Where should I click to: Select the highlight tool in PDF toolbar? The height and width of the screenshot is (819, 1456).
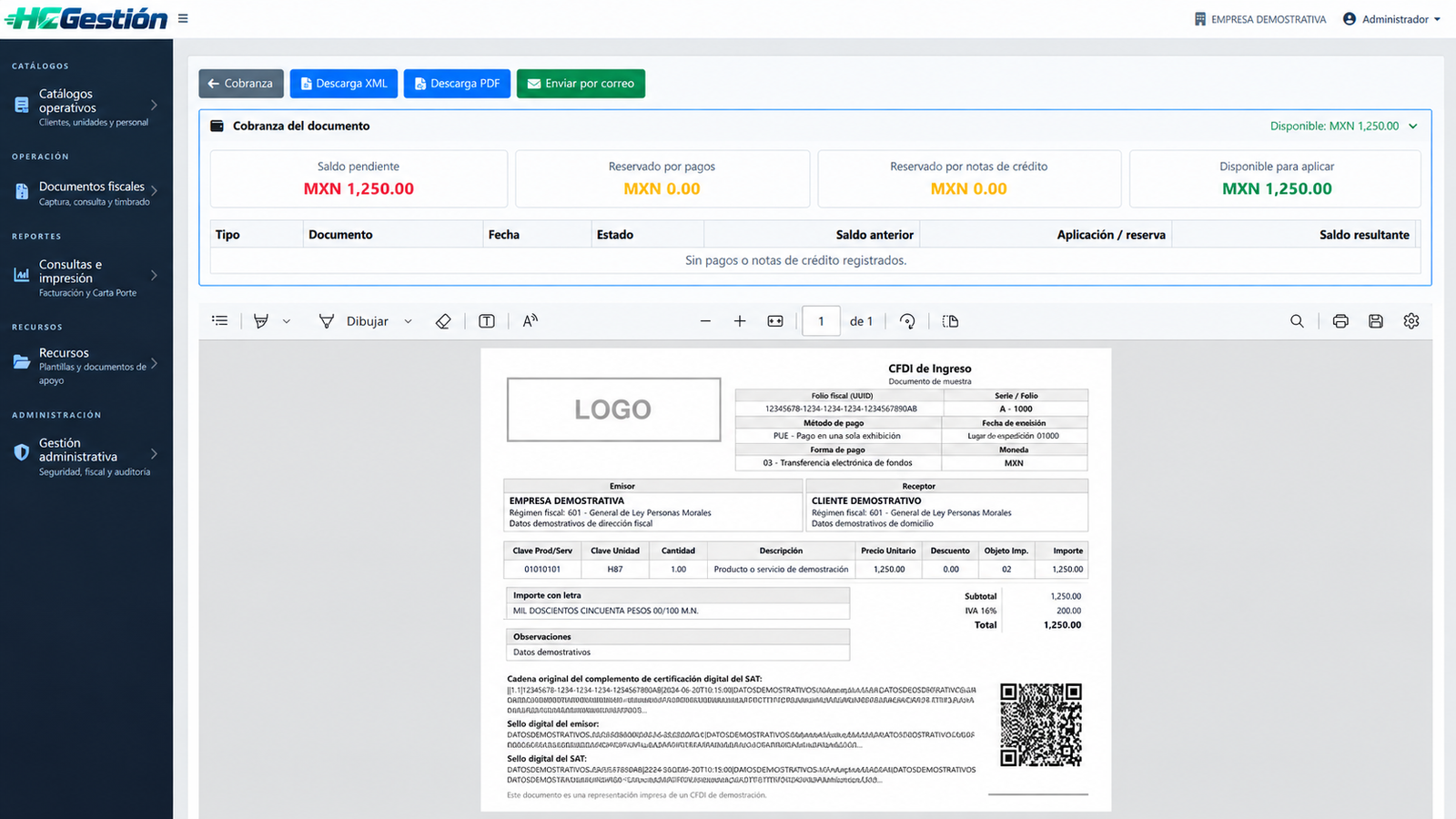point(261,321)
